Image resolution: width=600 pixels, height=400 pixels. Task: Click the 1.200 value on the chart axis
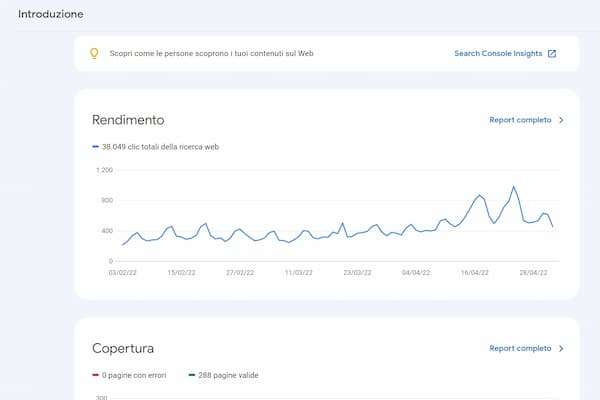(x=104, y=170)
